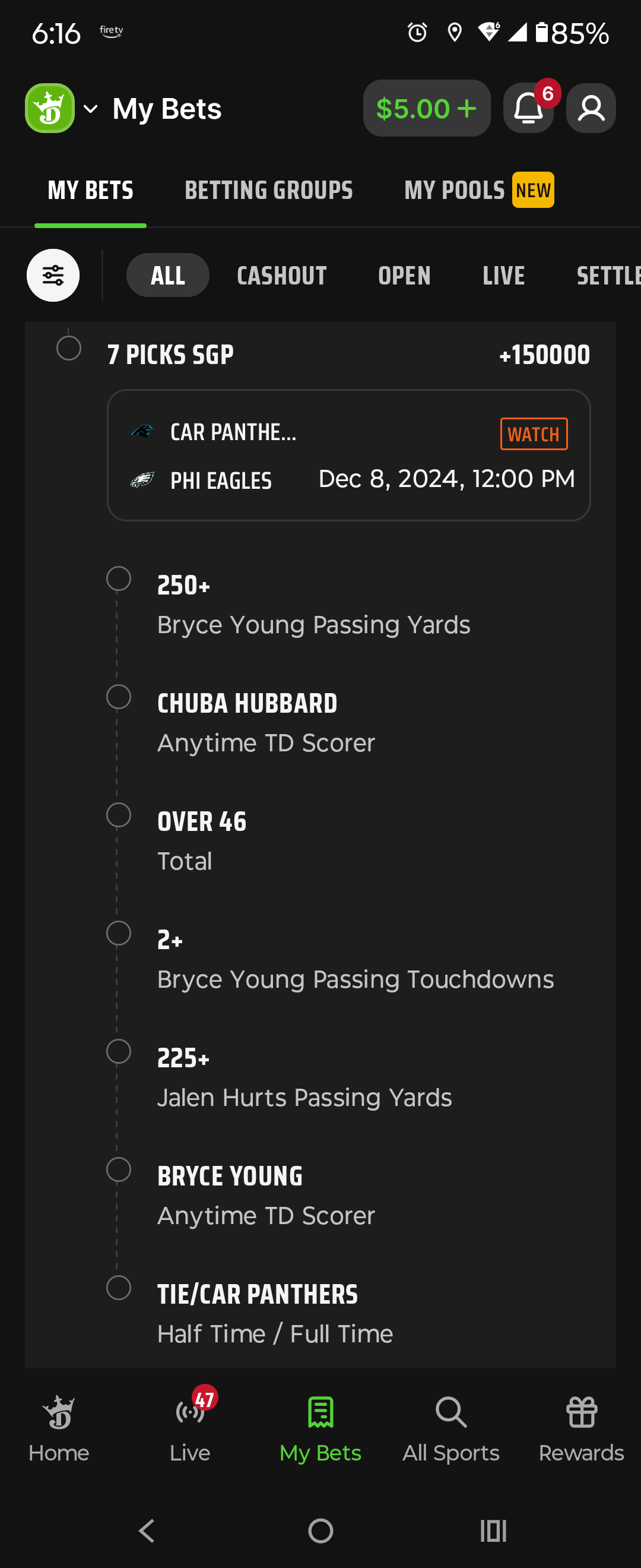The height and width of the screenshot is (1568, 641).
Task: Open the account profile icon
Action: pyautogui.click(x=591, y=108)
